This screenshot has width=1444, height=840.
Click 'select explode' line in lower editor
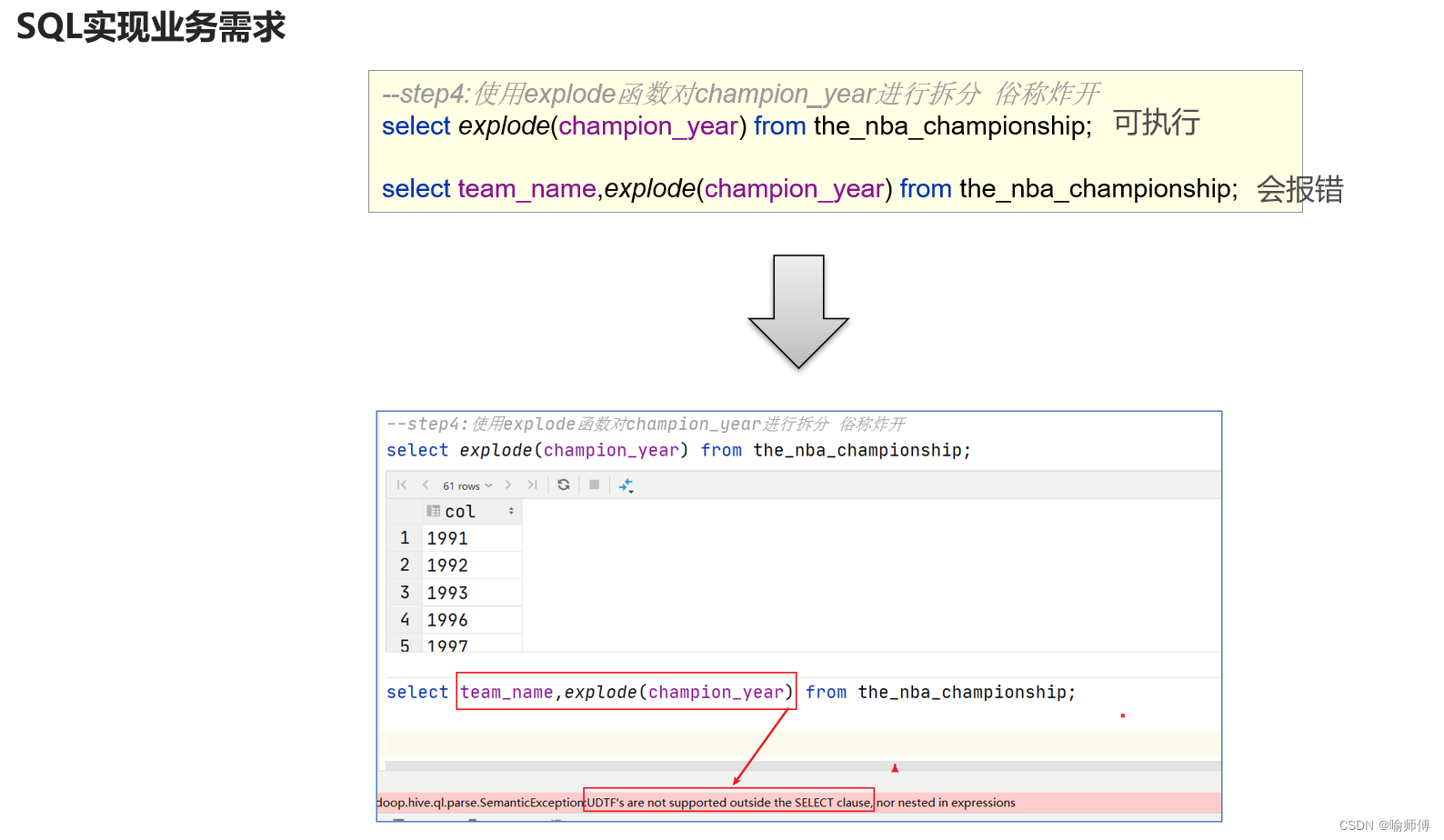click(x=678, y=451)
